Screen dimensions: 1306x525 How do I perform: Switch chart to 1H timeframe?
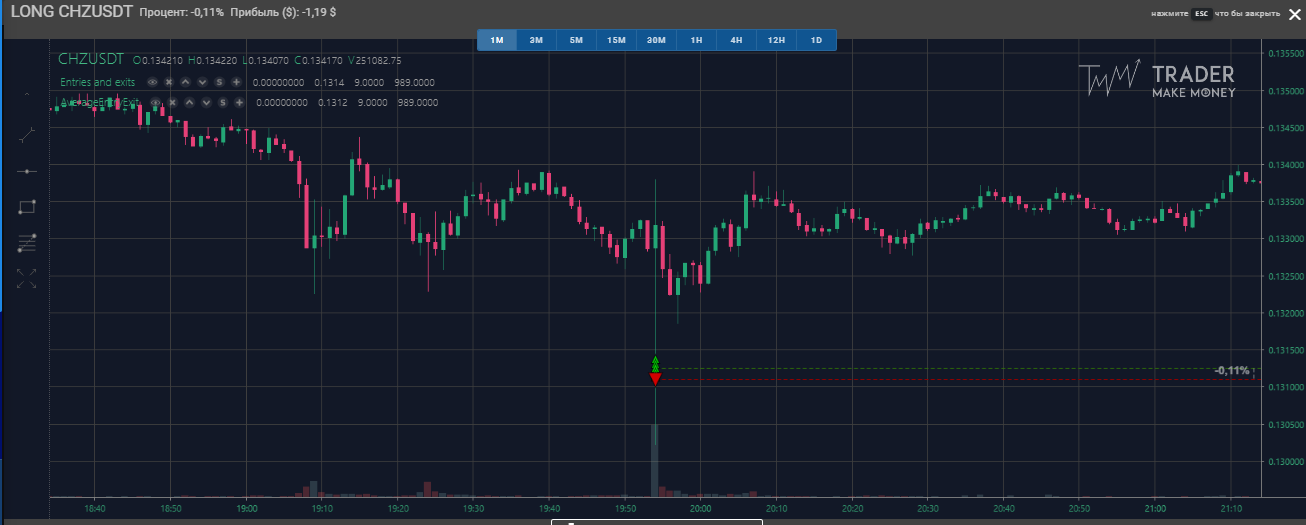696,40
